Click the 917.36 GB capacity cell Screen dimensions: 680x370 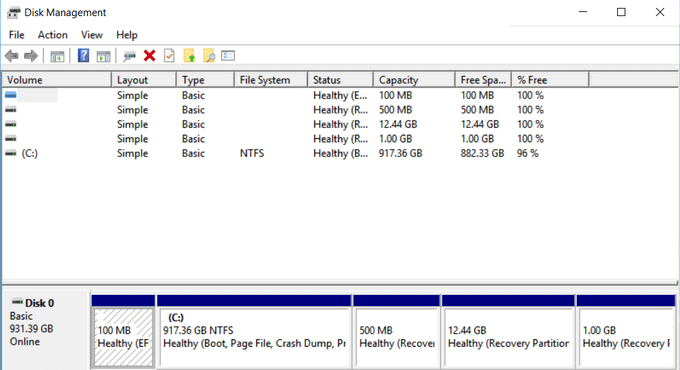(x=400, y=153)
